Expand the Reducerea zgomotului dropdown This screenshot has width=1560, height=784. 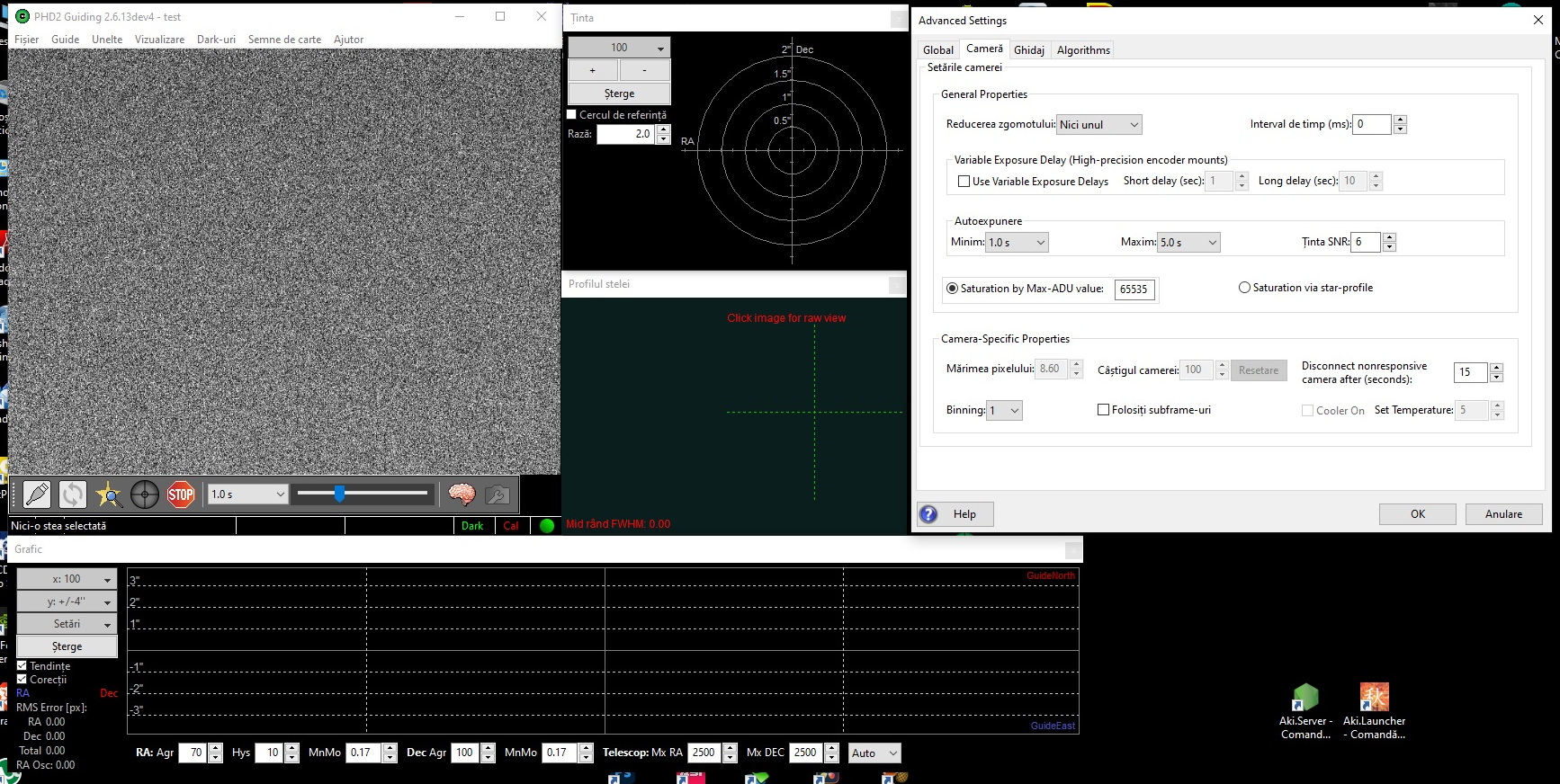tap(1098, 125)
